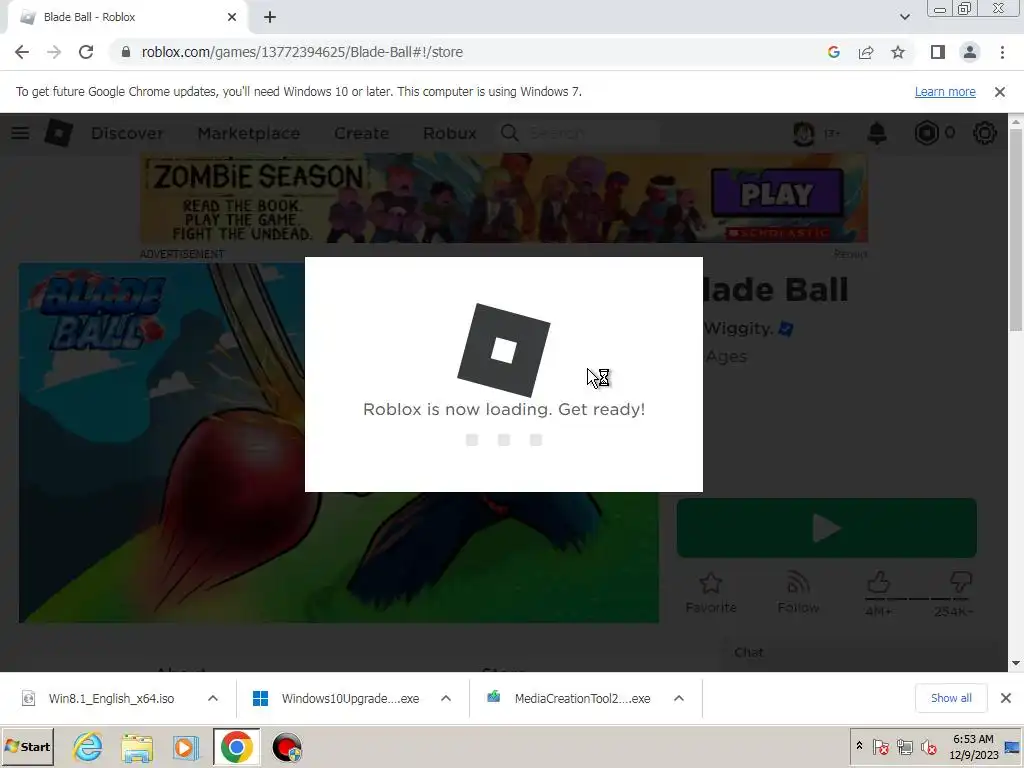The width and height of the screenshot is (1024, 768).
Task: Open the Roblox avatar profile icon
Action: (x=804, y=133)
